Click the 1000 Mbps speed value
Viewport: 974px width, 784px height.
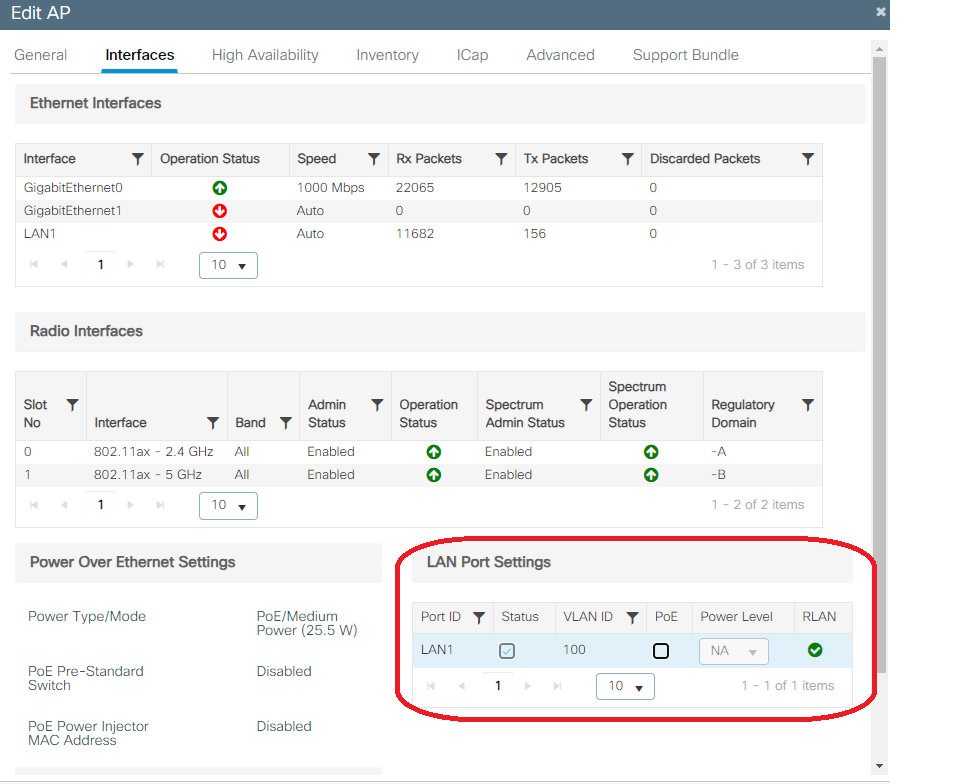click(330, 188)
